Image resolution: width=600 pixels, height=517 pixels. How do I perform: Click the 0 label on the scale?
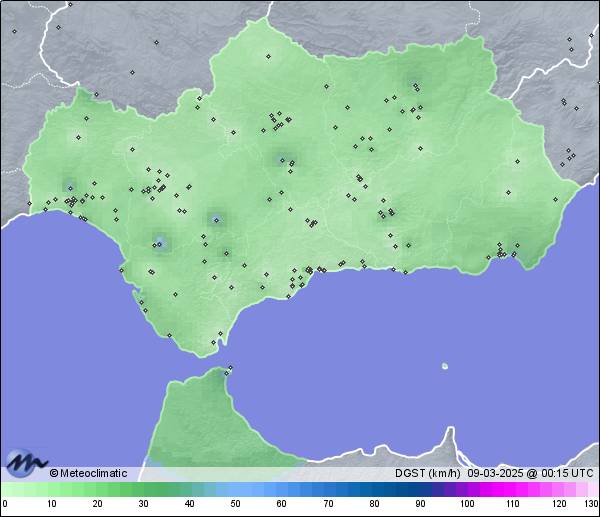coord(5,504)
